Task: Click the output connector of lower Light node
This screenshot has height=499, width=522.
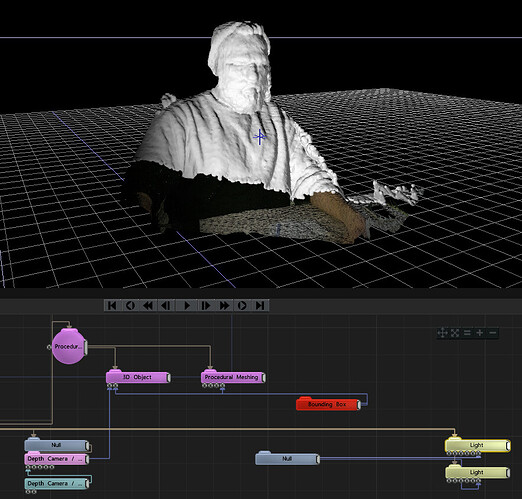Action: [508, 473]
